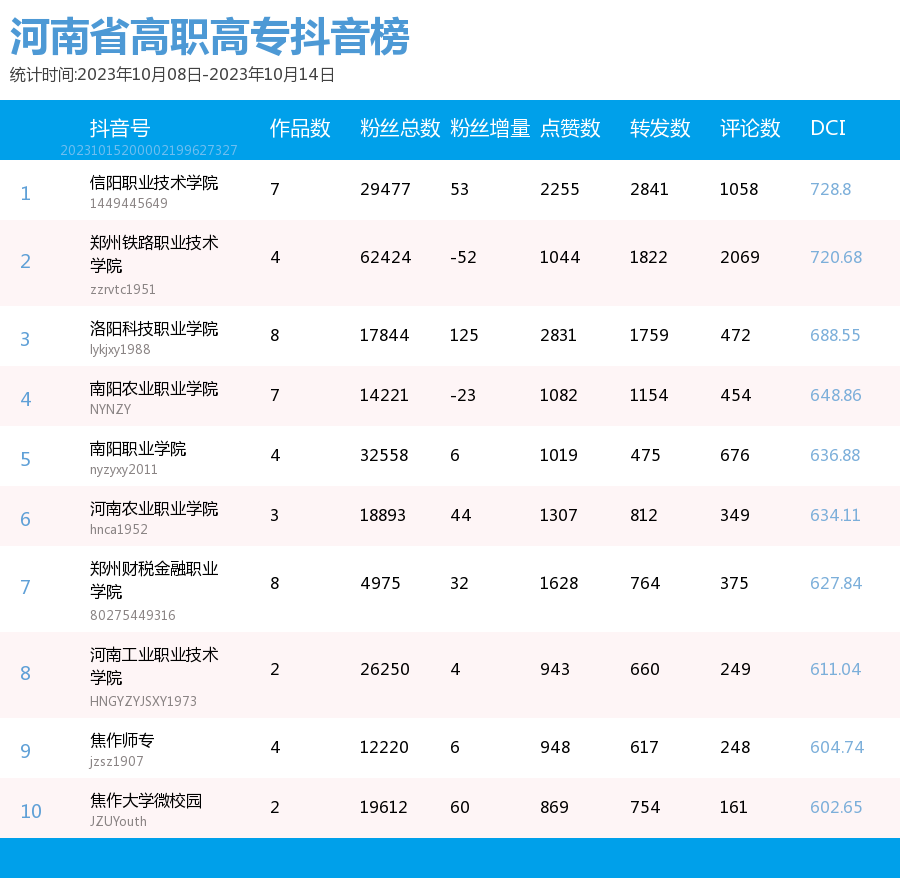900x878 pixels.
Task: Open 信阳职业技术学院 account name
Action: click(x=154, y=183)
